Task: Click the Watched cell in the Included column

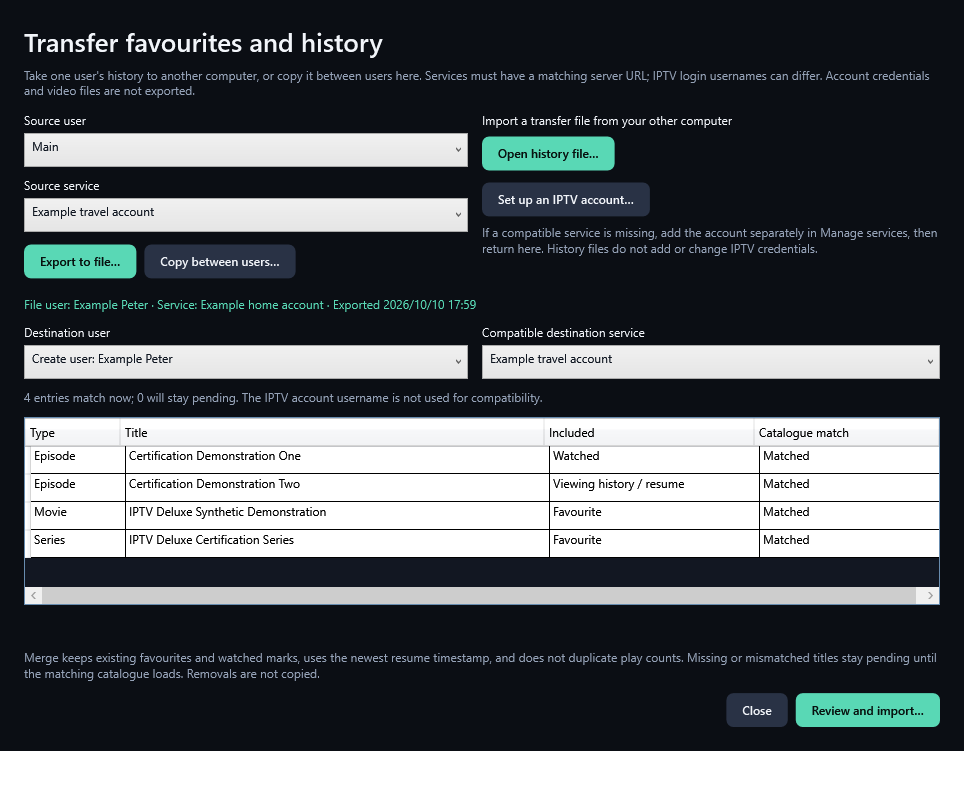Action: (654, 459)
